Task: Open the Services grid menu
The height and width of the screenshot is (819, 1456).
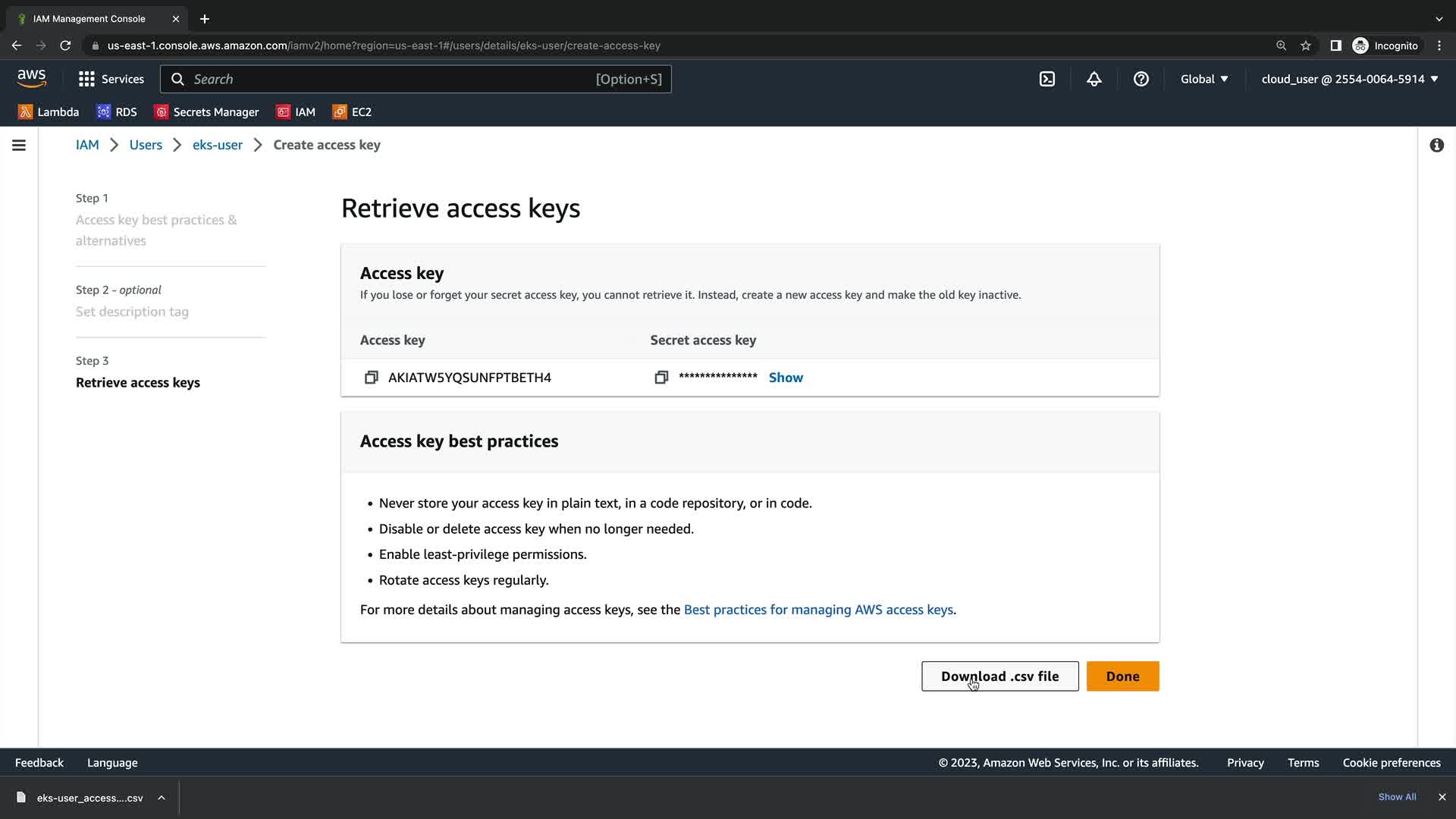Action: pos(111,79)
